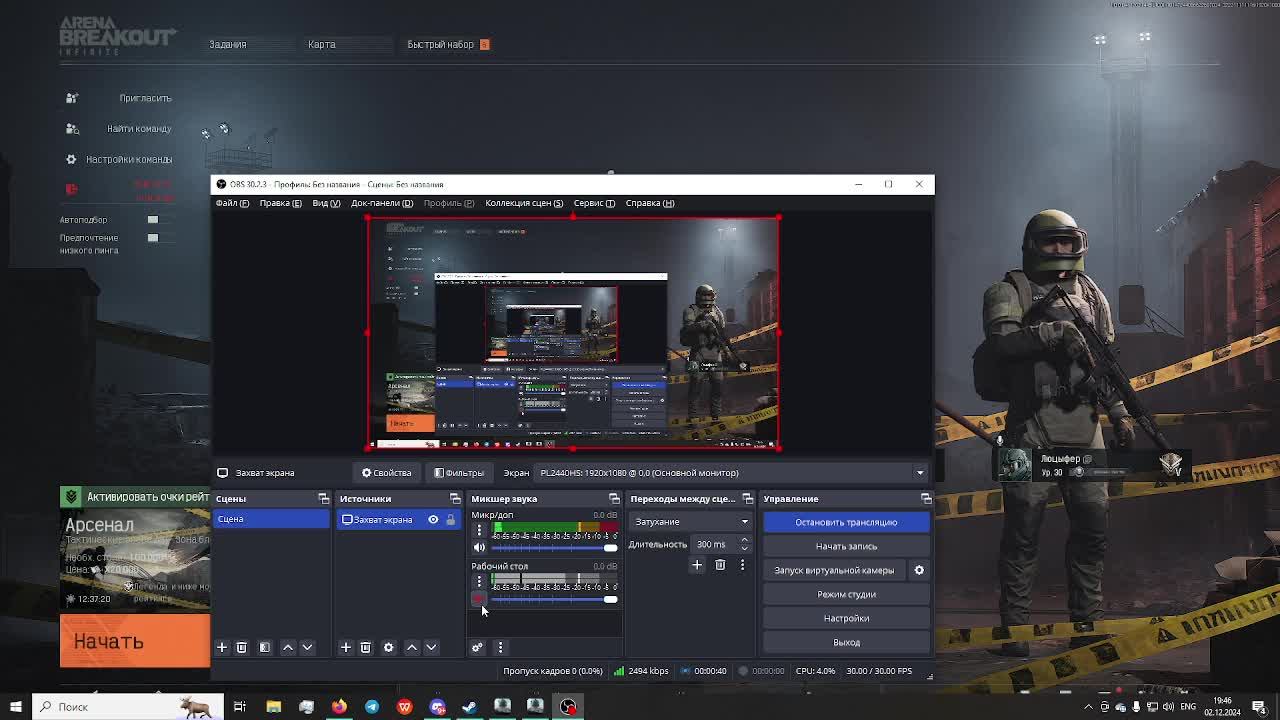Open Микр/доп channel options dots
Screen dimensions: 1280x720
click(x=479, y=530)
